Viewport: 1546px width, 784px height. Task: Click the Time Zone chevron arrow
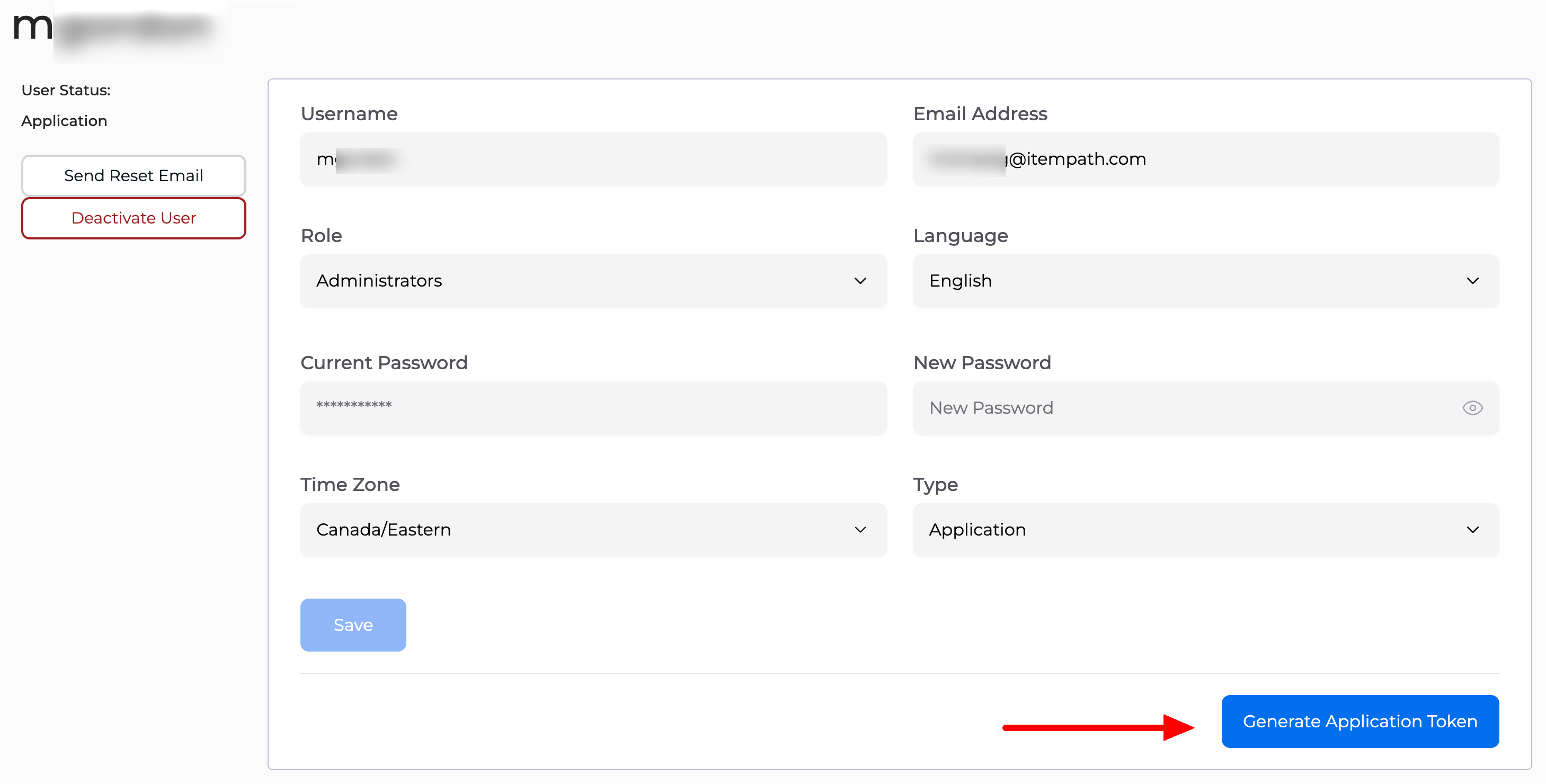tap(860, 530)
